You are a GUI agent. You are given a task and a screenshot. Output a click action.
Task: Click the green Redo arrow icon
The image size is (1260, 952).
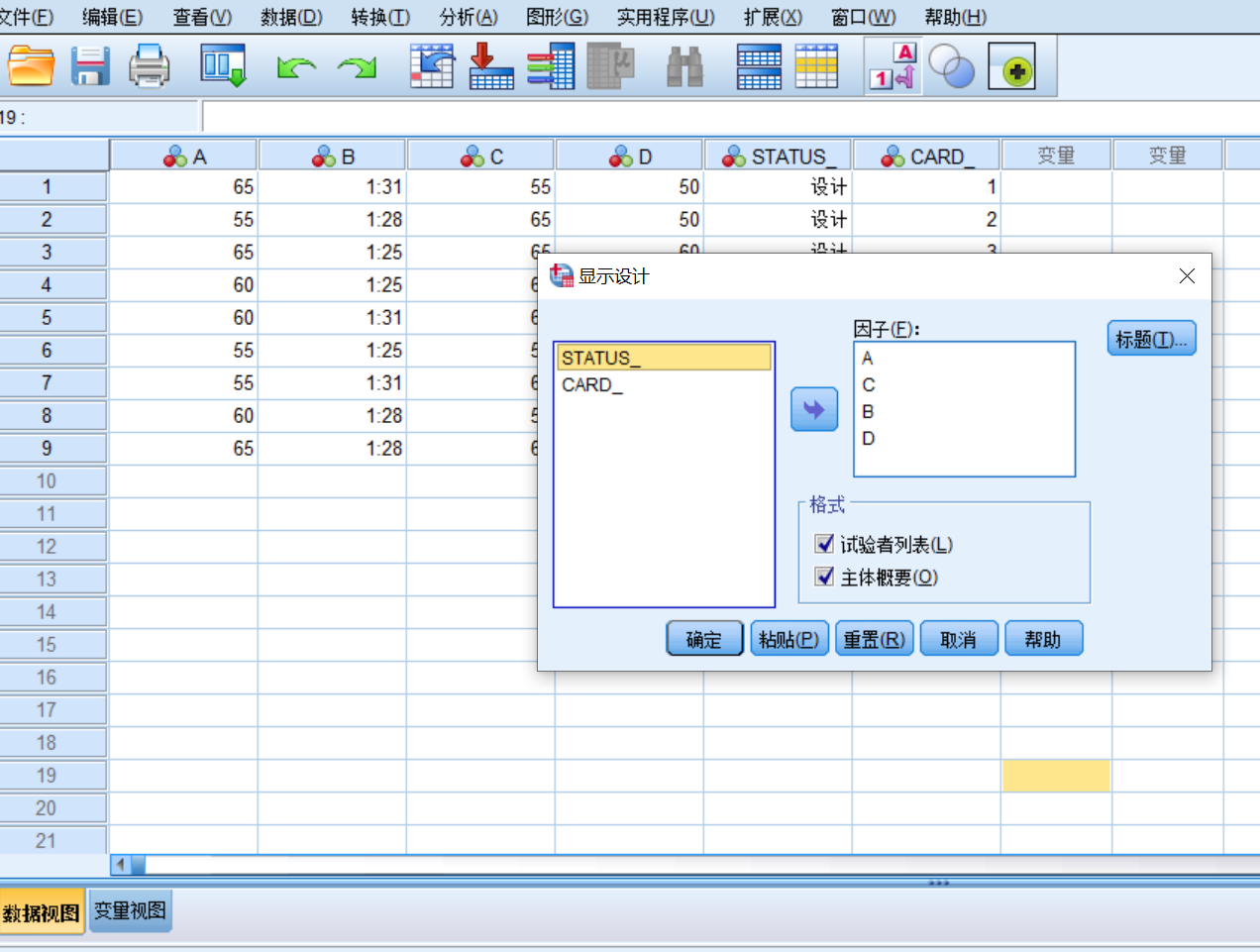point(357,67)
